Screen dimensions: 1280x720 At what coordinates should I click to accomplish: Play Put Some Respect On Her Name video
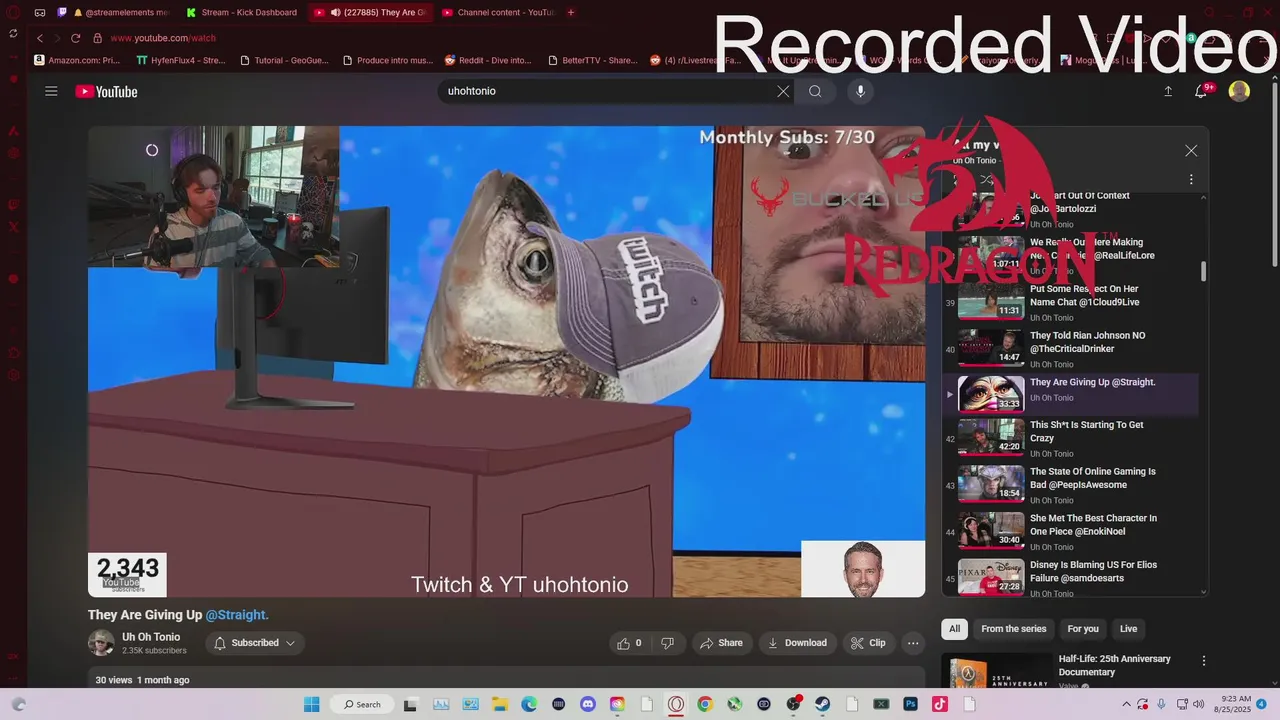pyautogui.click(x=1070, y=302)
